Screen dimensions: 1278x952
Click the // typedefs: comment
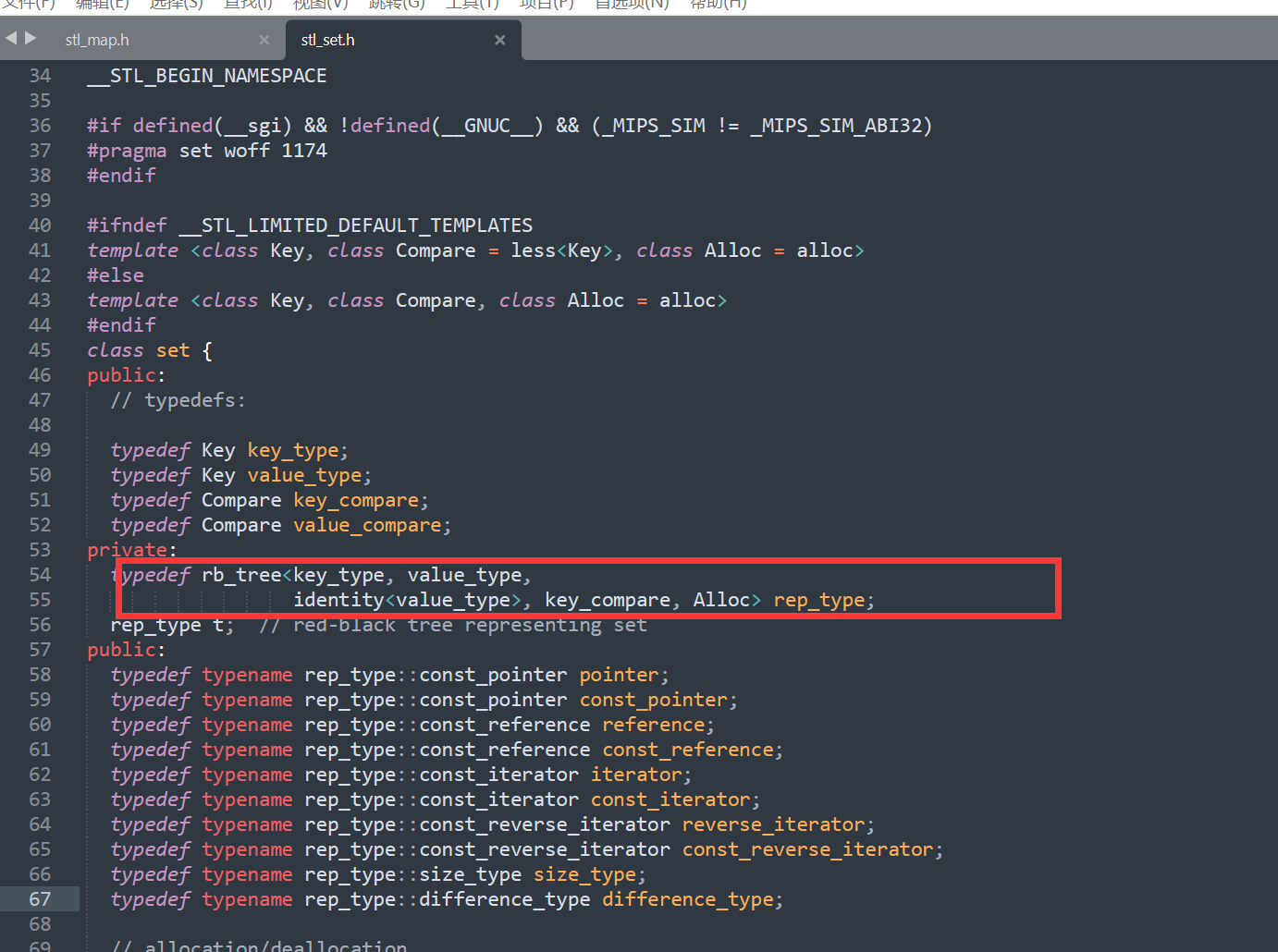click(x=178, y=400)
